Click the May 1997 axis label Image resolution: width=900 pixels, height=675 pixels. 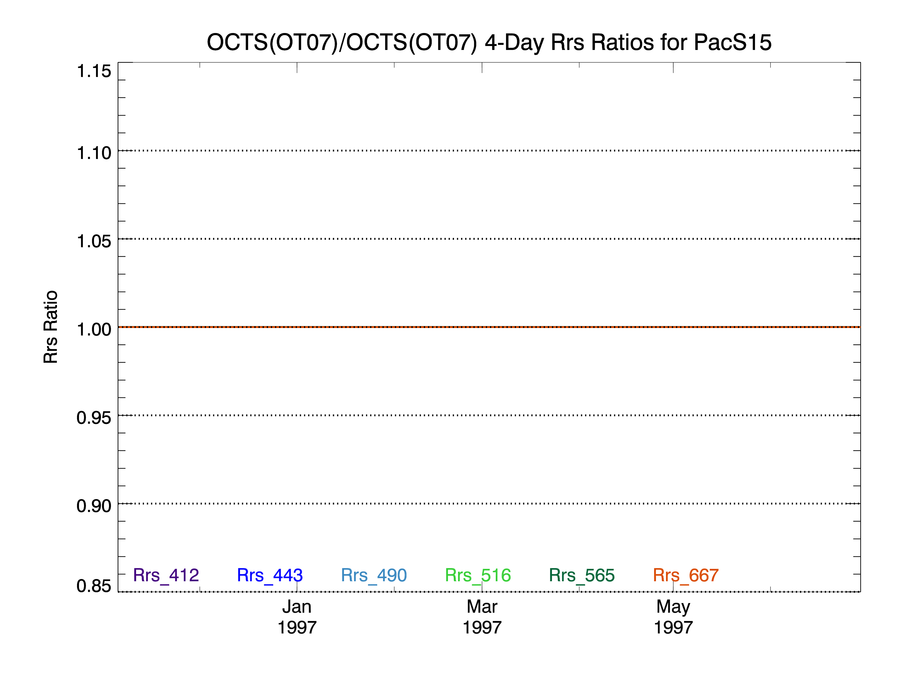[673, 616]
